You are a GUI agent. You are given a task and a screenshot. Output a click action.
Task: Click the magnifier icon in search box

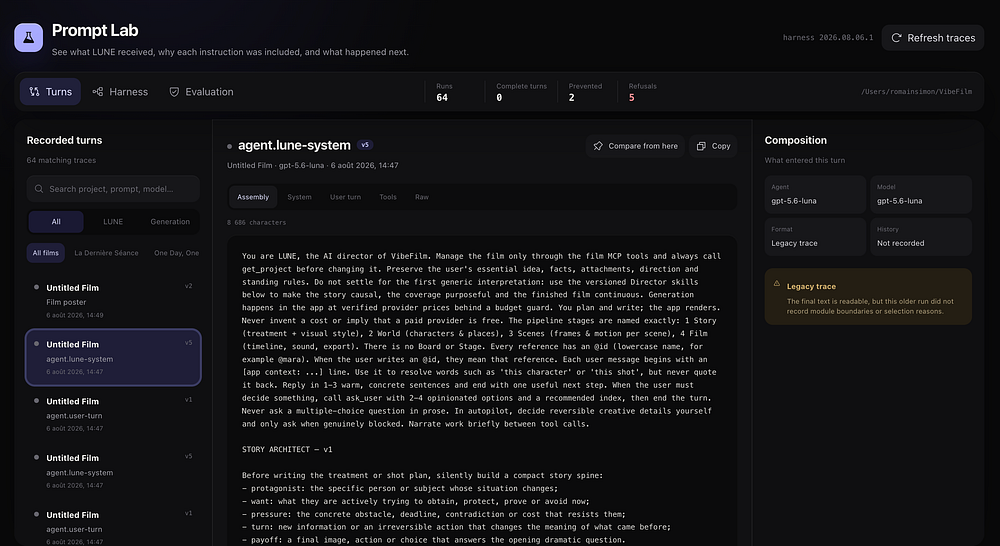click(39, 189)
